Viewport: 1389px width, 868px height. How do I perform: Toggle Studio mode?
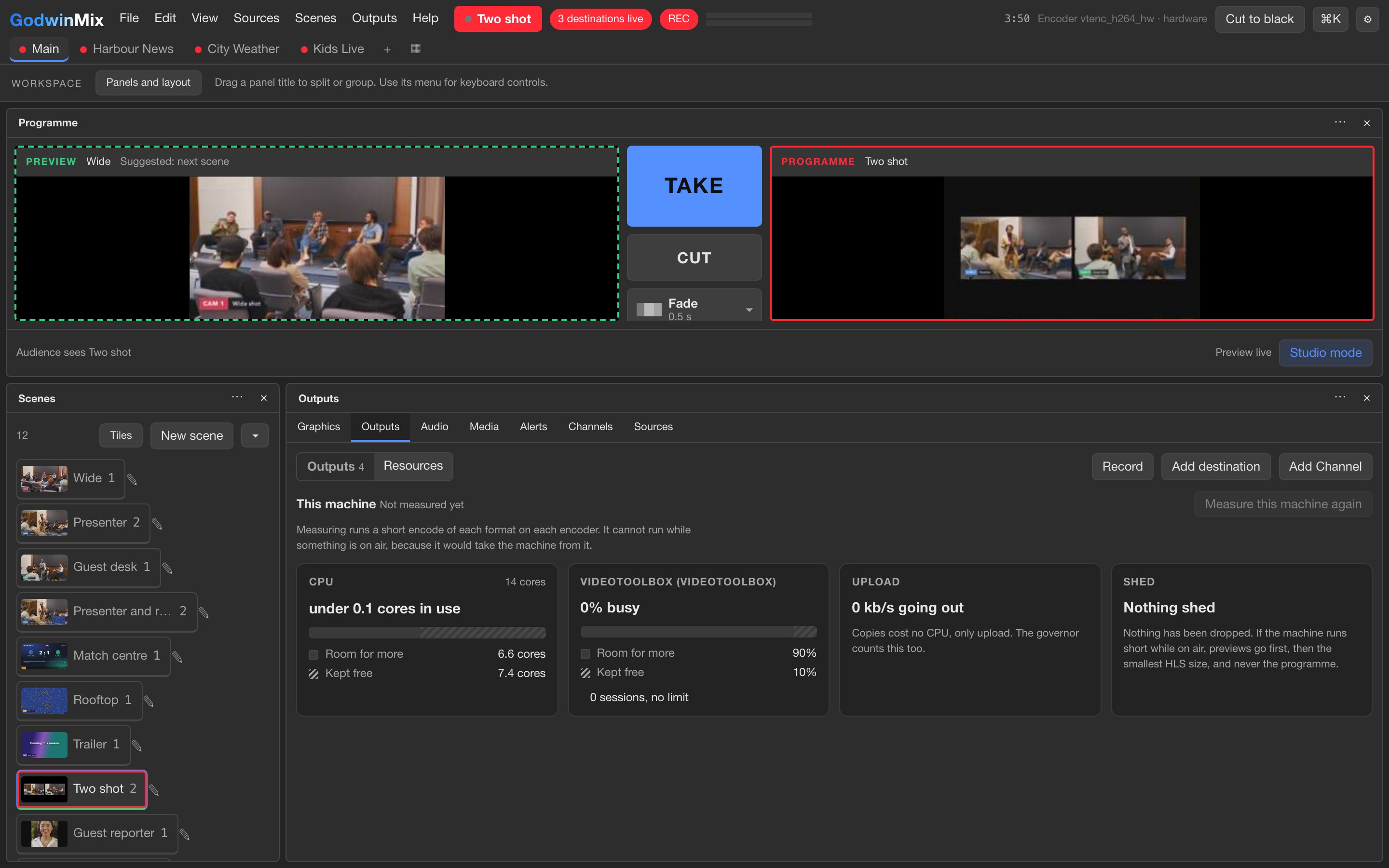(1325, 353)
